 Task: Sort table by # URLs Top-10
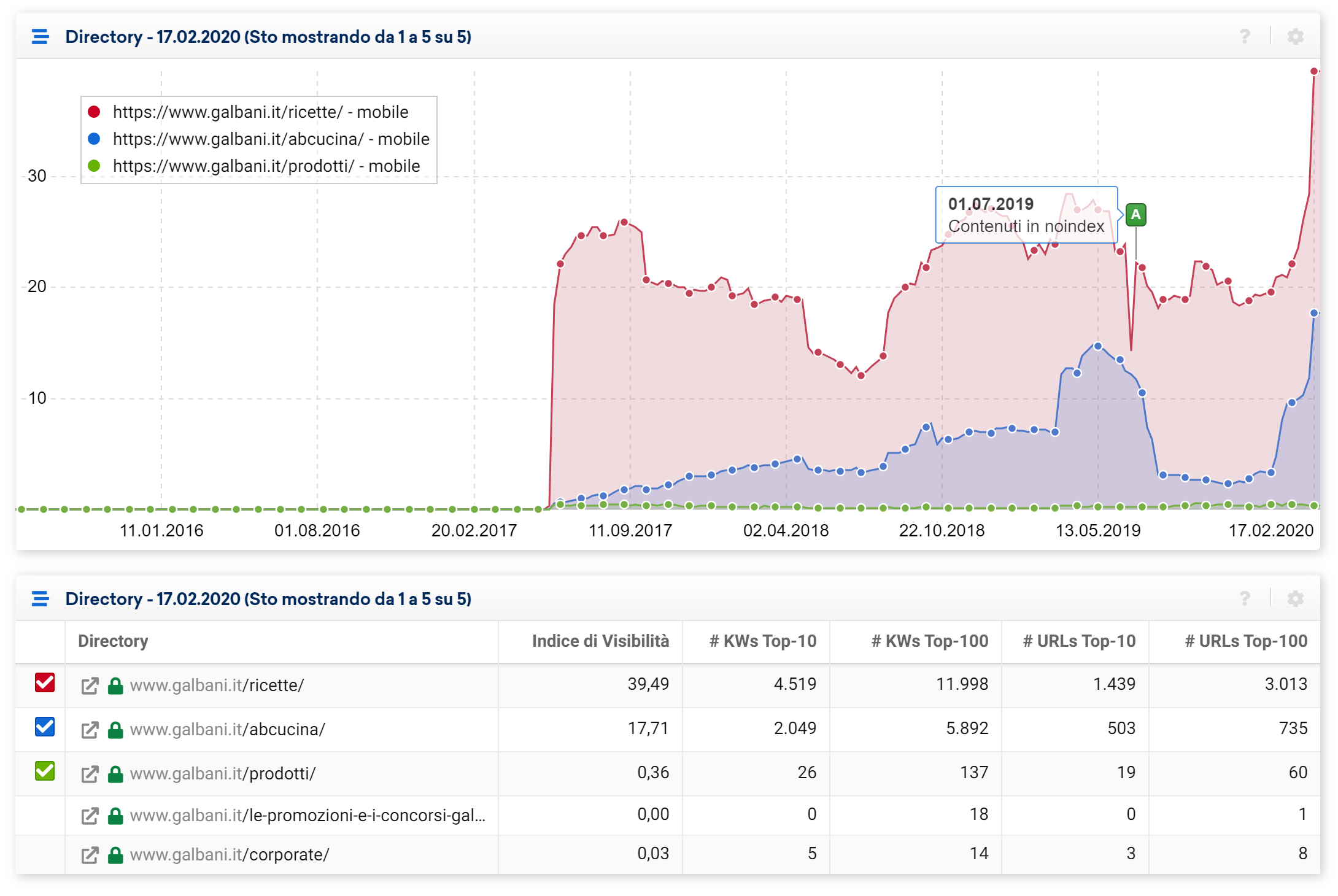tap(1079, 641)
